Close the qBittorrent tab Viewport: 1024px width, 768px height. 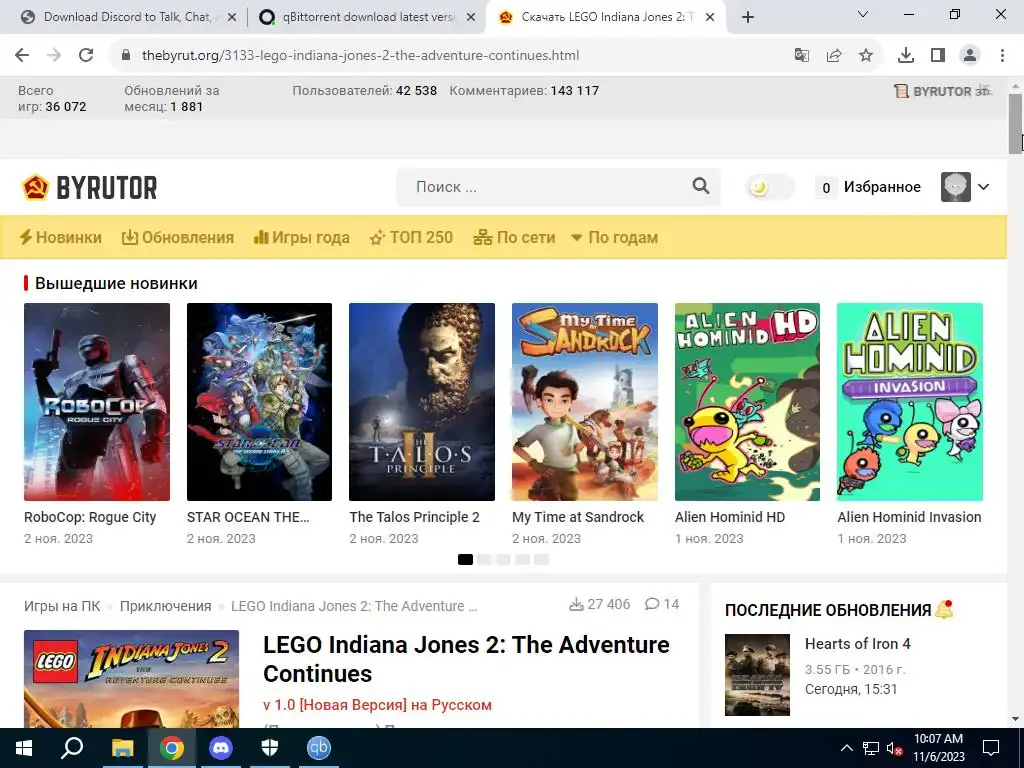471,18
